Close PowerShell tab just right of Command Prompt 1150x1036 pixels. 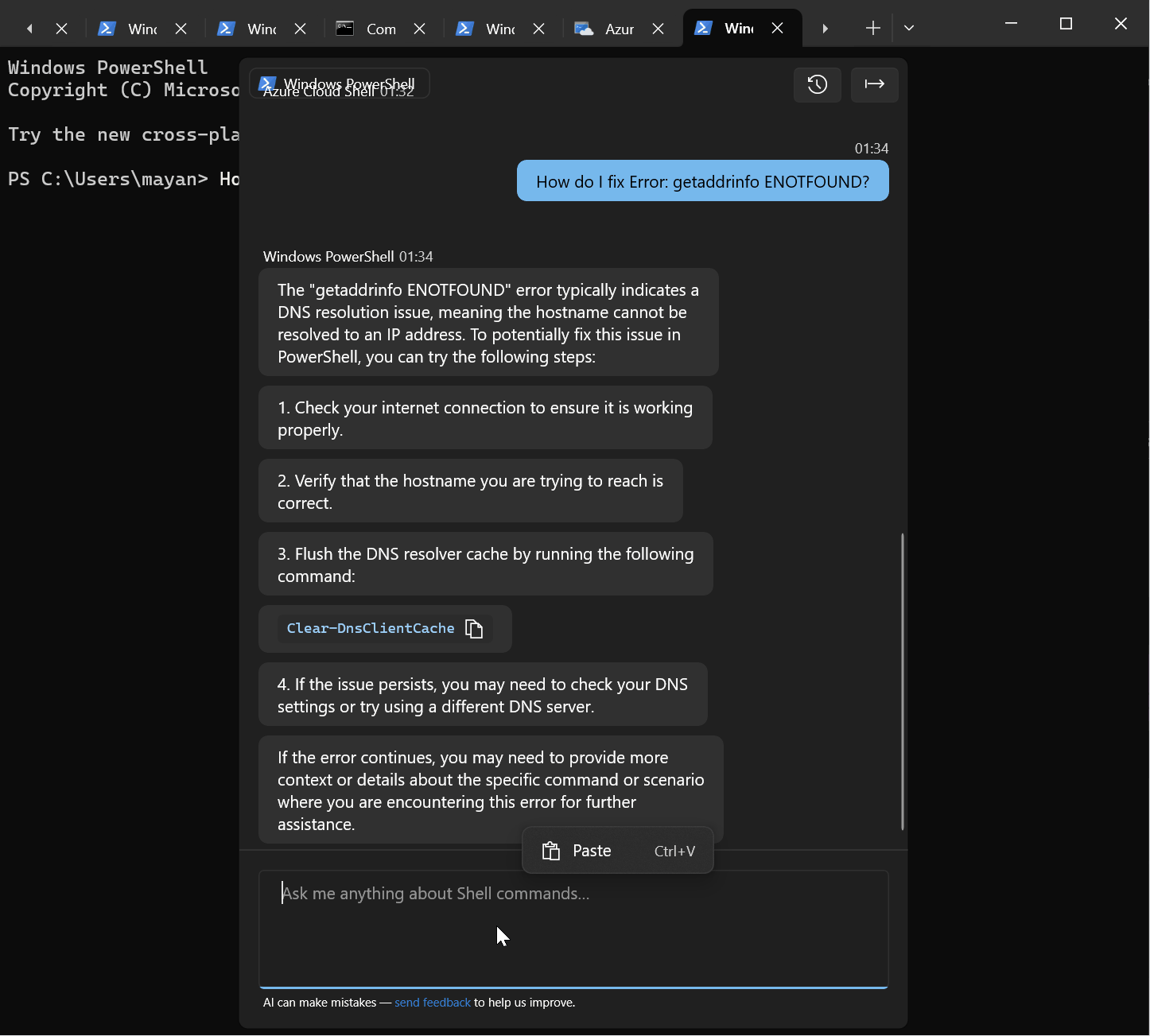[x=538, y=29]
